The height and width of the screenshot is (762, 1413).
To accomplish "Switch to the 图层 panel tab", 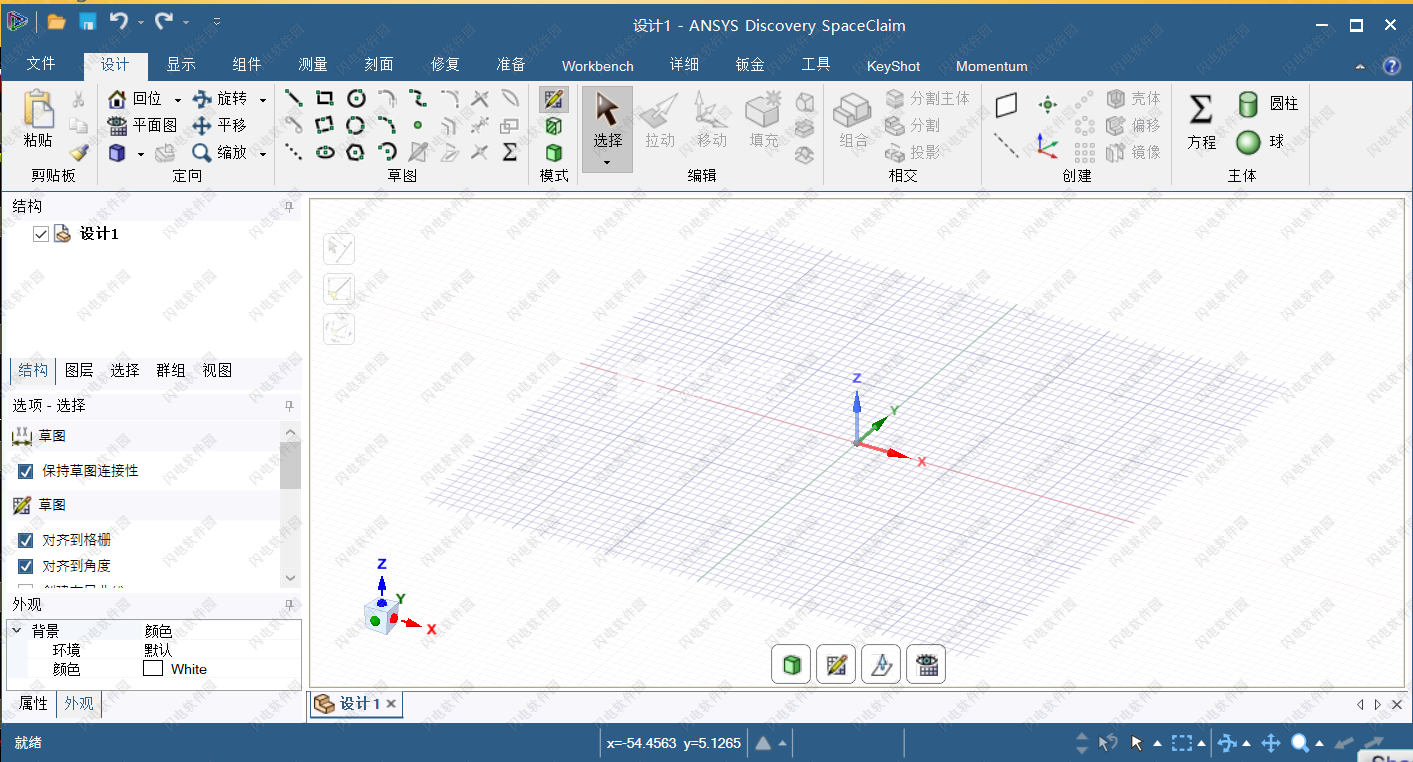I will point(79,370).
